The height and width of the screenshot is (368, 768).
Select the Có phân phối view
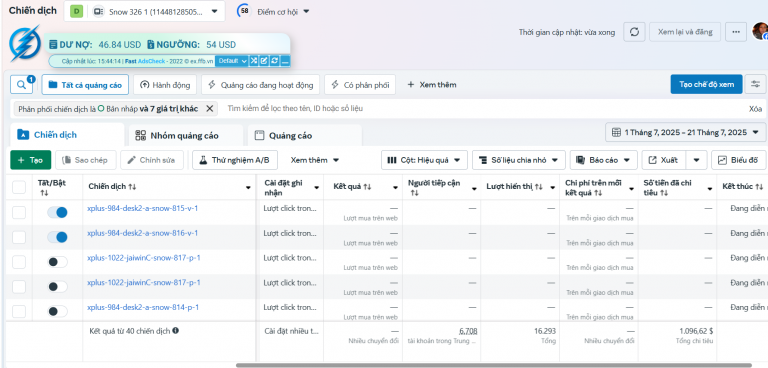point(360,85)
